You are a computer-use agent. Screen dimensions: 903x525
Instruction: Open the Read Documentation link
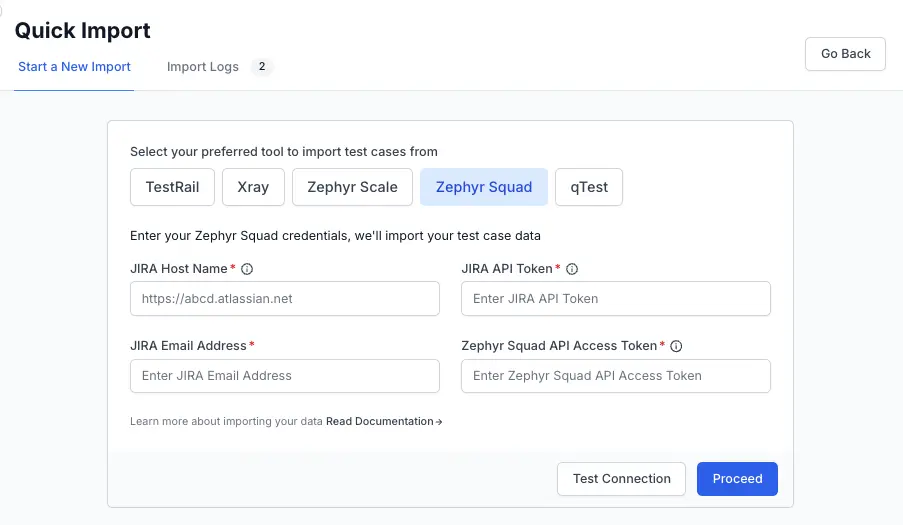pos(380,422)
